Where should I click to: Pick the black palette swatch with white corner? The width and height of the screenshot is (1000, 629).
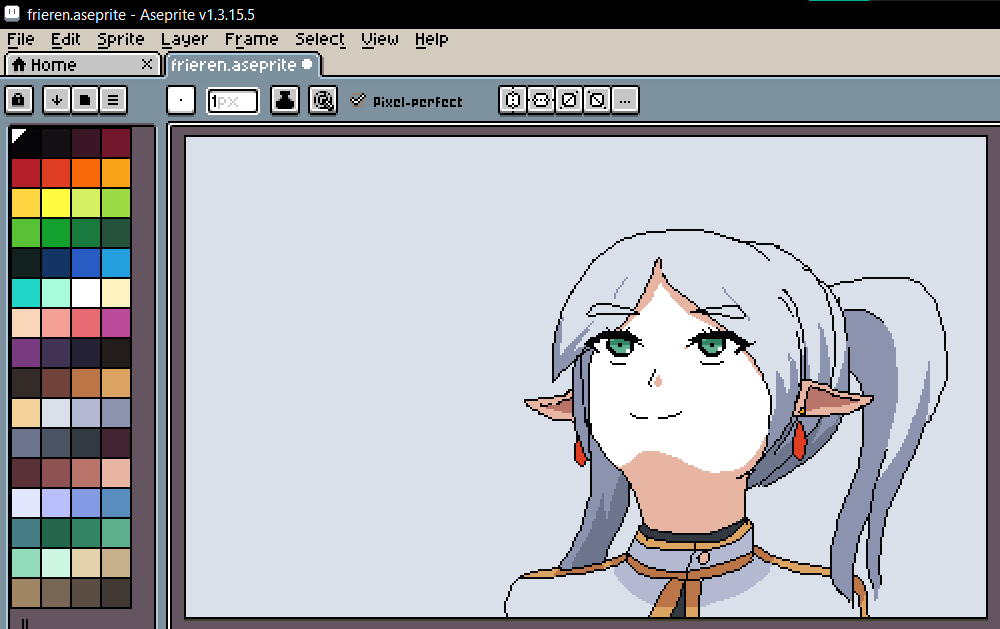point(26,143)
